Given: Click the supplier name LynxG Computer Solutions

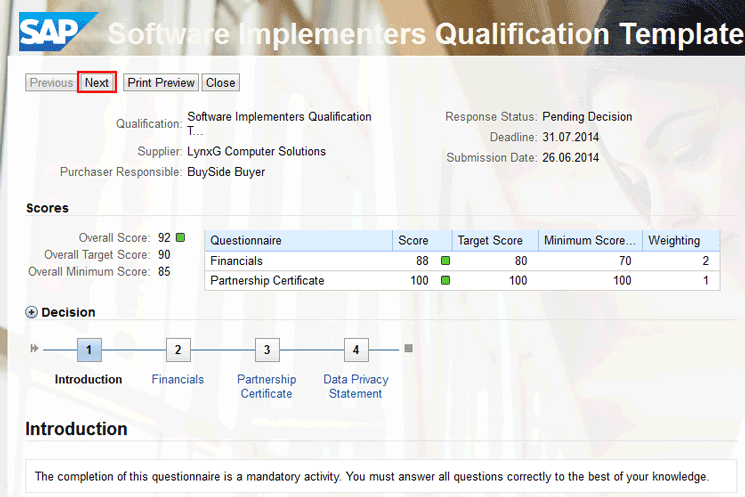Looking at the screenshot, I should 257,152.
